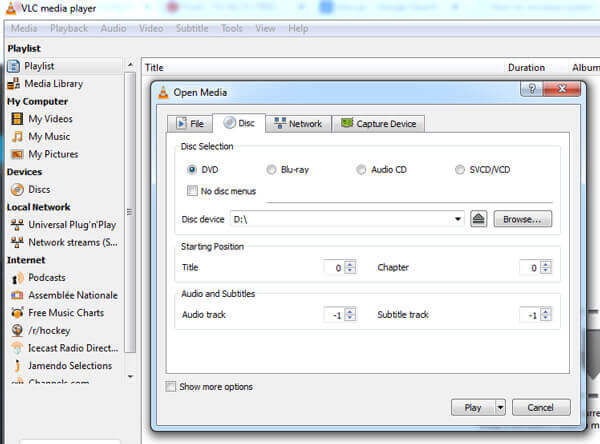Click the Browse... button
The image size is (600, 444).
523,219
